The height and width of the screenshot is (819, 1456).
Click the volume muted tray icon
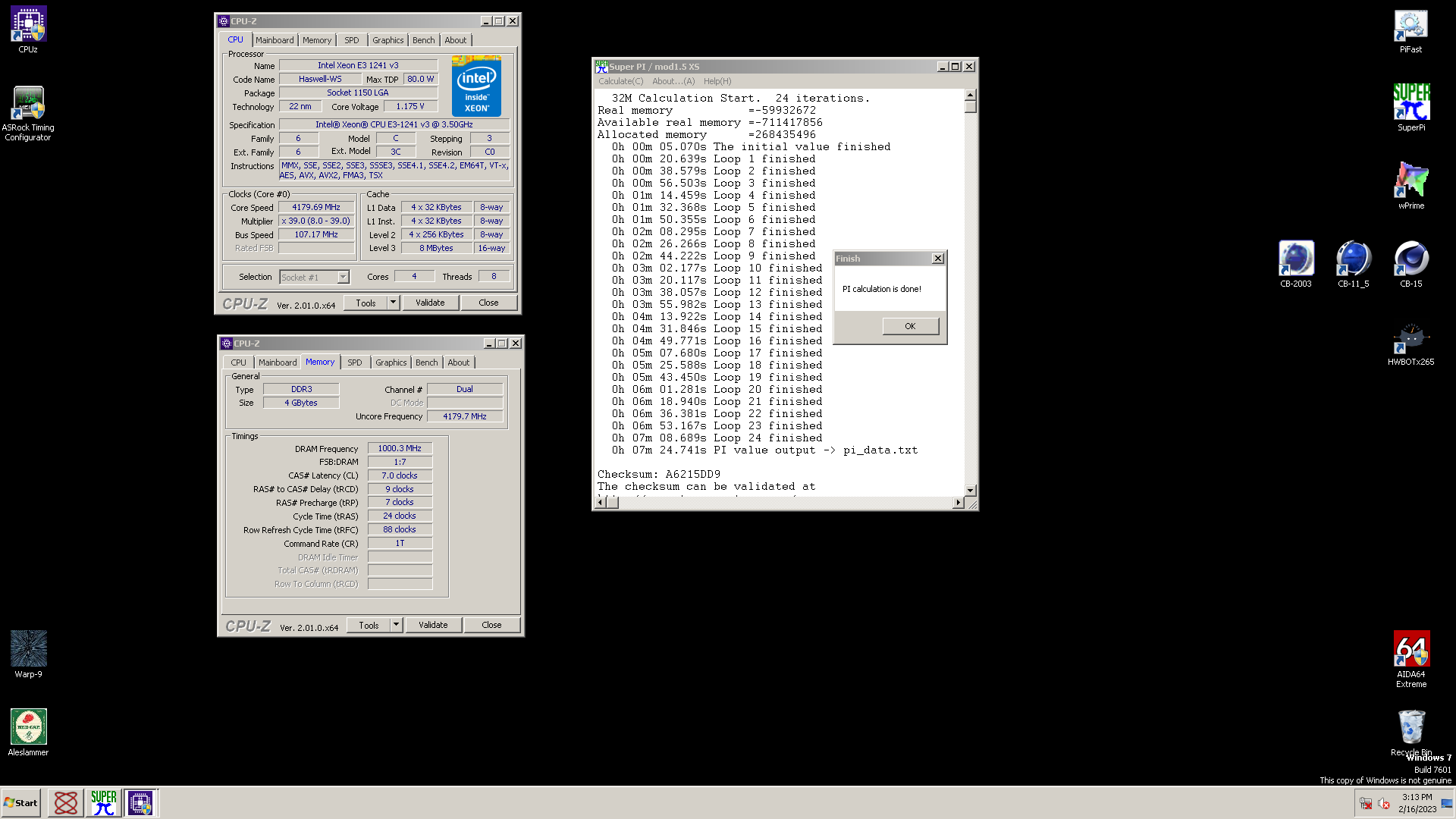pyautogui.click(x=1383, y=803)
